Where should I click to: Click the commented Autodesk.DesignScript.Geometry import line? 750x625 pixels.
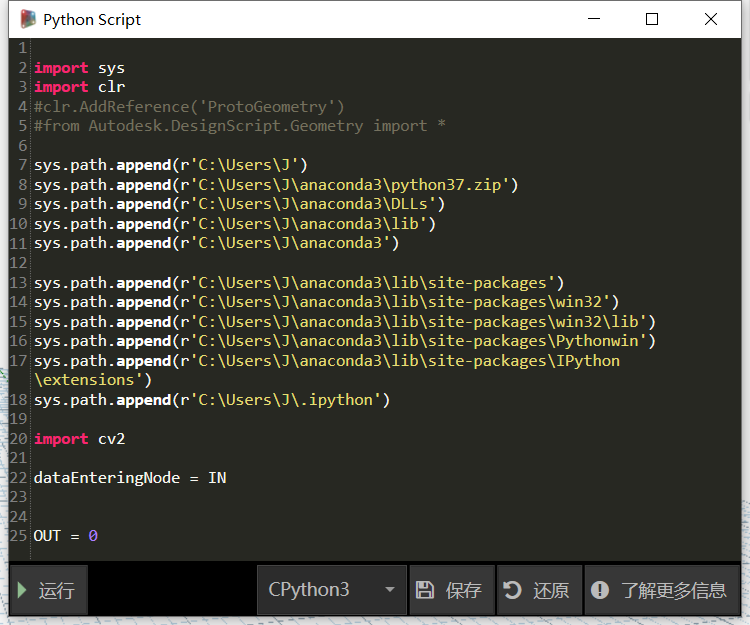[240, 126]
